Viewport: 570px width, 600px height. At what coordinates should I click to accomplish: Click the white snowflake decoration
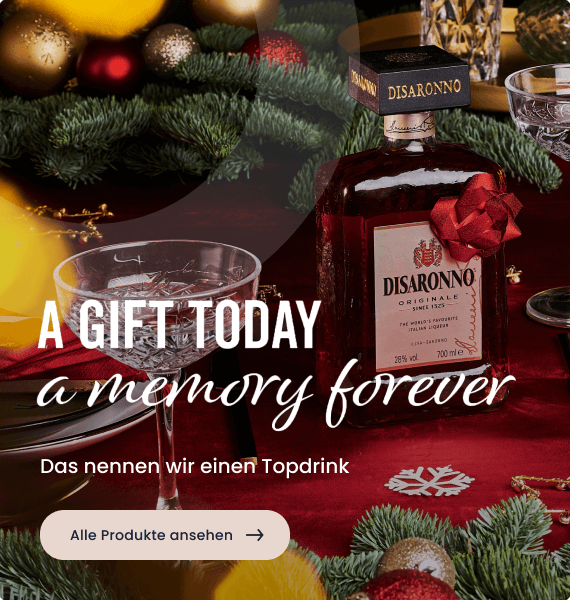430,480
